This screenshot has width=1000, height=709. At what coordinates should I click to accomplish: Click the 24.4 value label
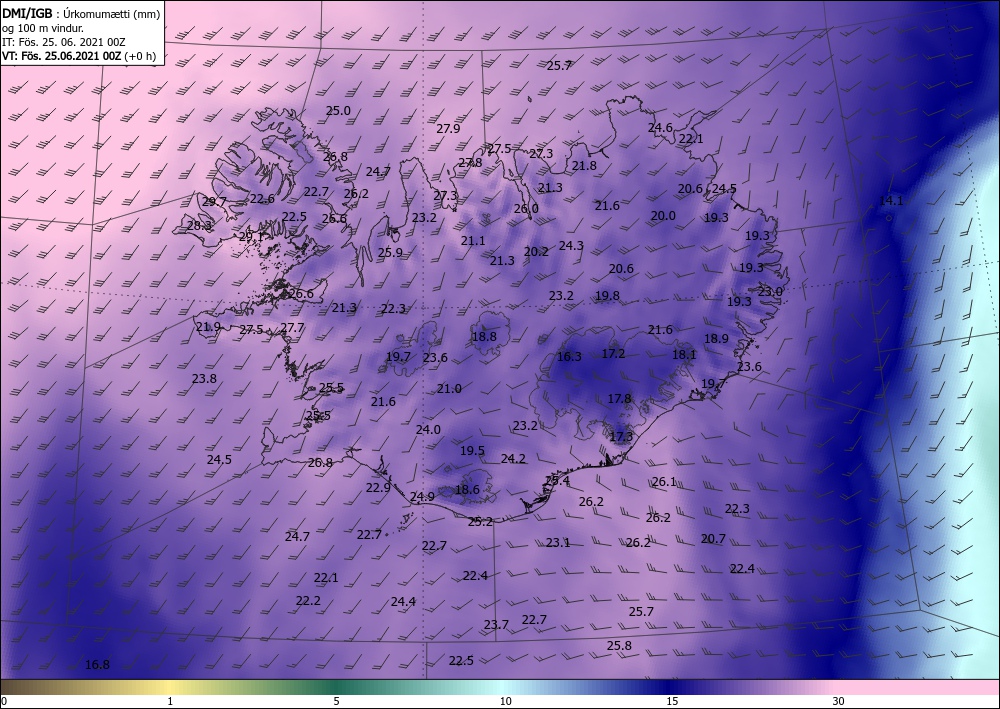pos(403,601)
